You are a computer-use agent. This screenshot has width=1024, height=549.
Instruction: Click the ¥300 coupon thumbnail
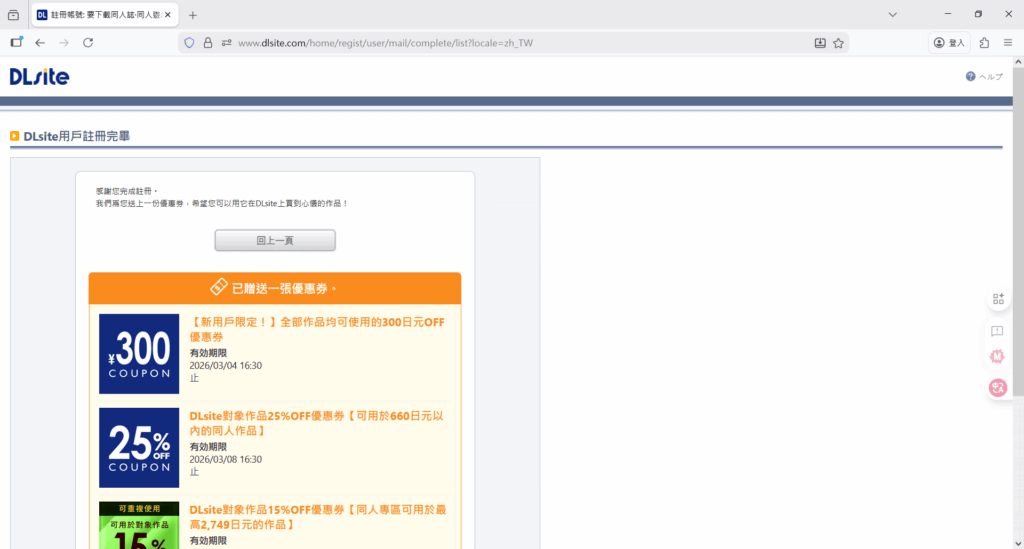point(139,353)
